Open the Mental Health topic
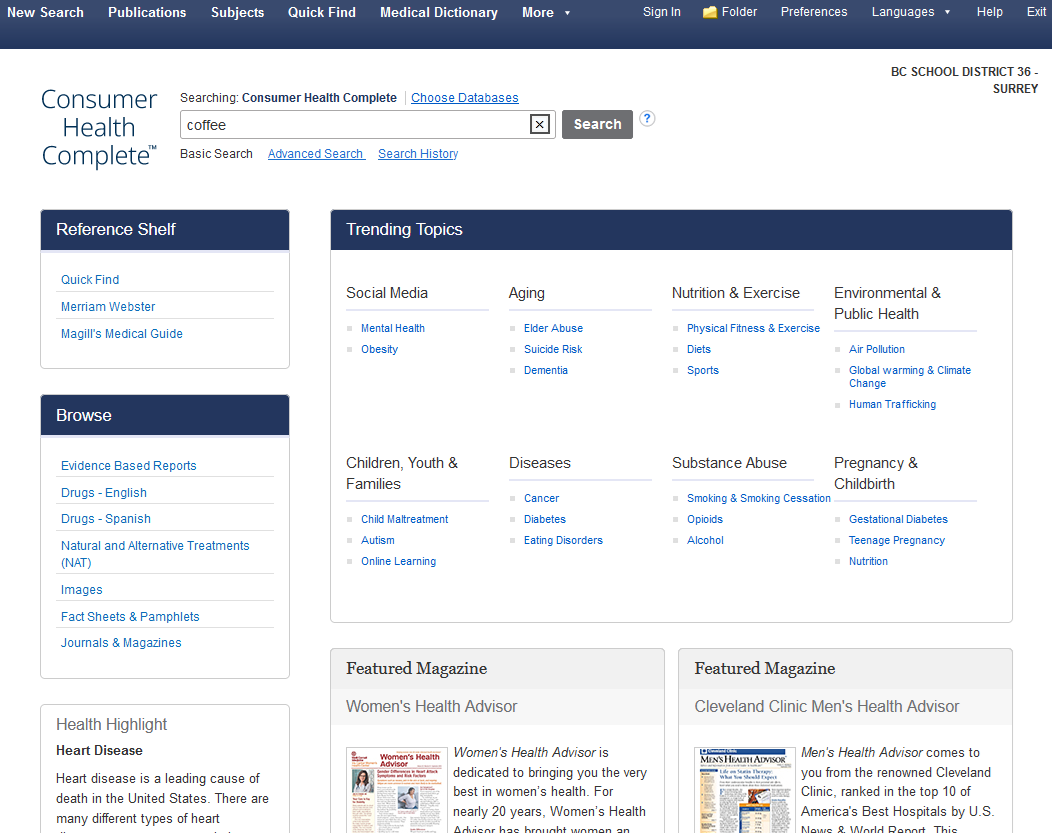 [x=392, y=328]
